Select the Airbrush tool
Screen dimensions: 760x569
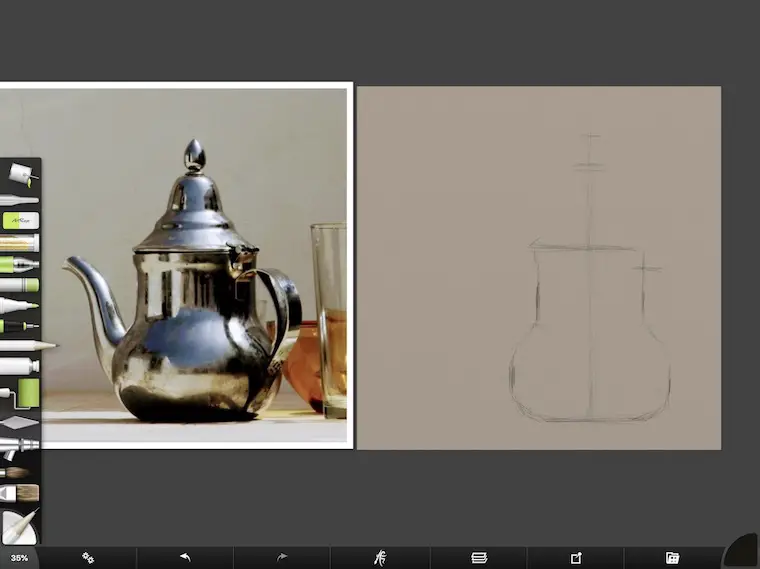click(19, 447)
